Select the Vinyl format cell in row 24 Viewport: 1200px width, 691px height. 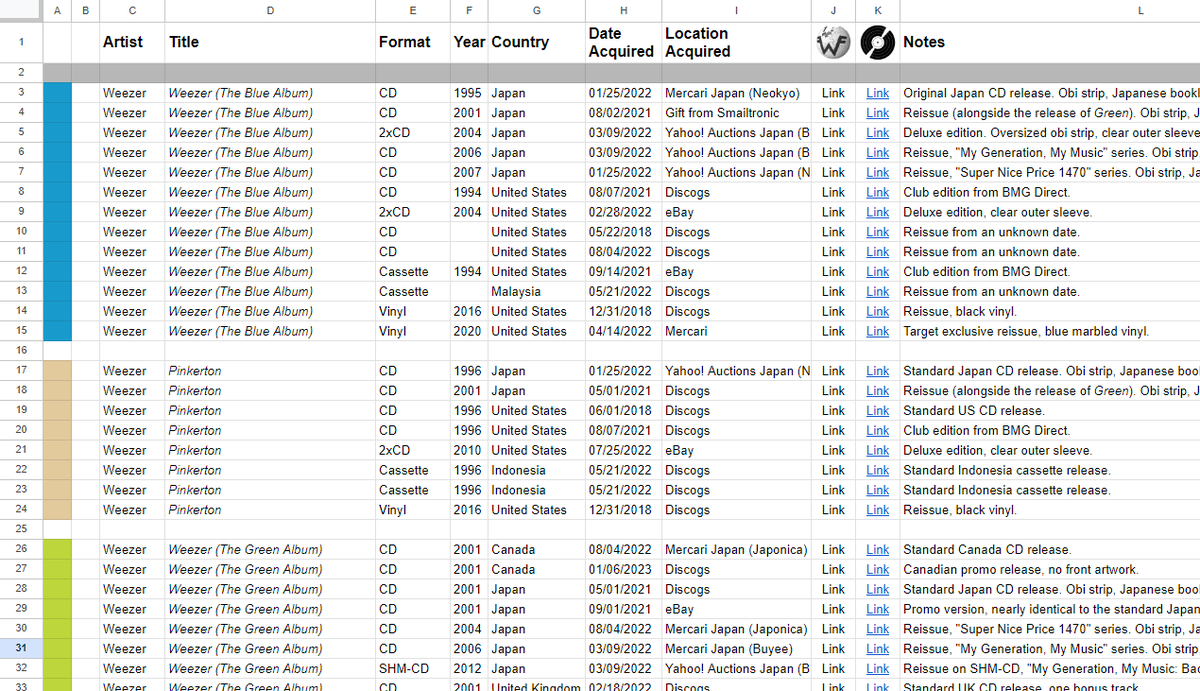coord(413,510)
